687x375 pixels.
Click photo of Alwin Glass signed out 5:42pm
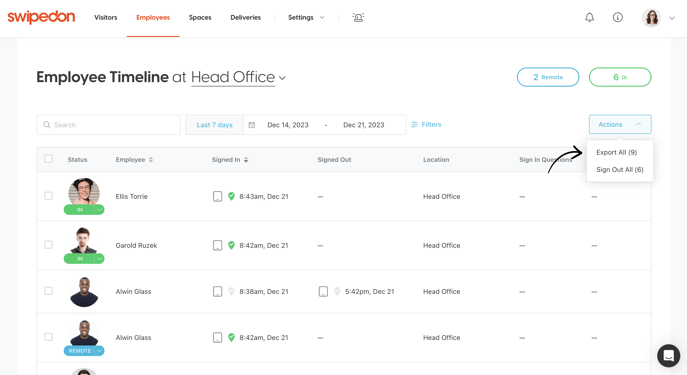point(84,291)
